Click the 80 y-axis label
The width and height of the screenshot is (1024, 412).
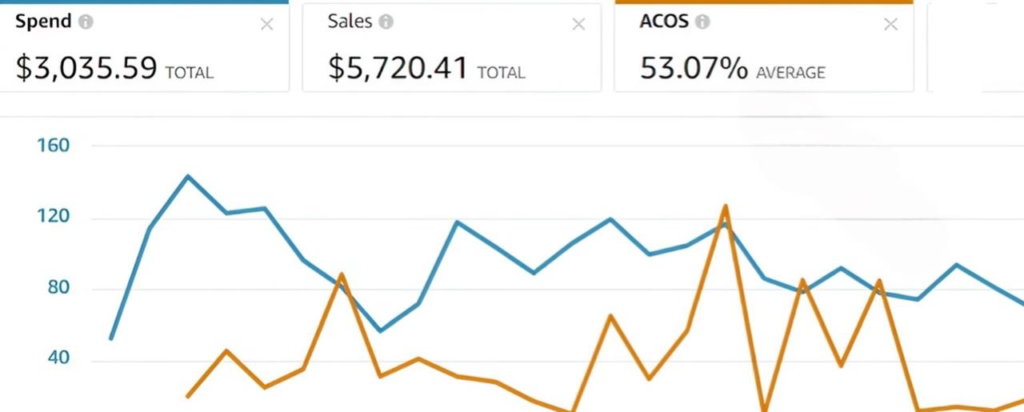pyautogui.click(x=57, y=290)
